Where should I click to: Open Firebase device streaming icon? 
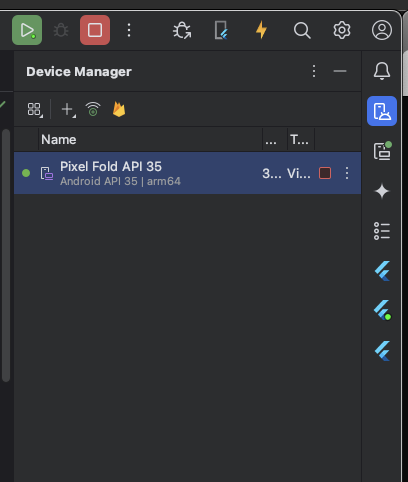[x=119, y=109]
